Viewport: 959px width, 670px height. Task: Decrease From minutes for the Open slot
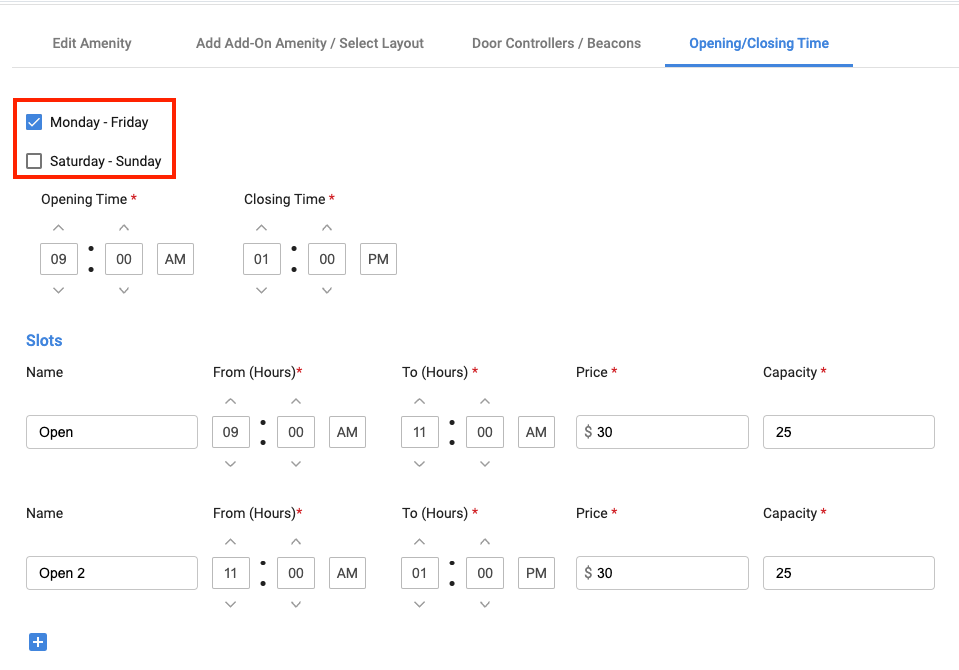tap(296, 464)
